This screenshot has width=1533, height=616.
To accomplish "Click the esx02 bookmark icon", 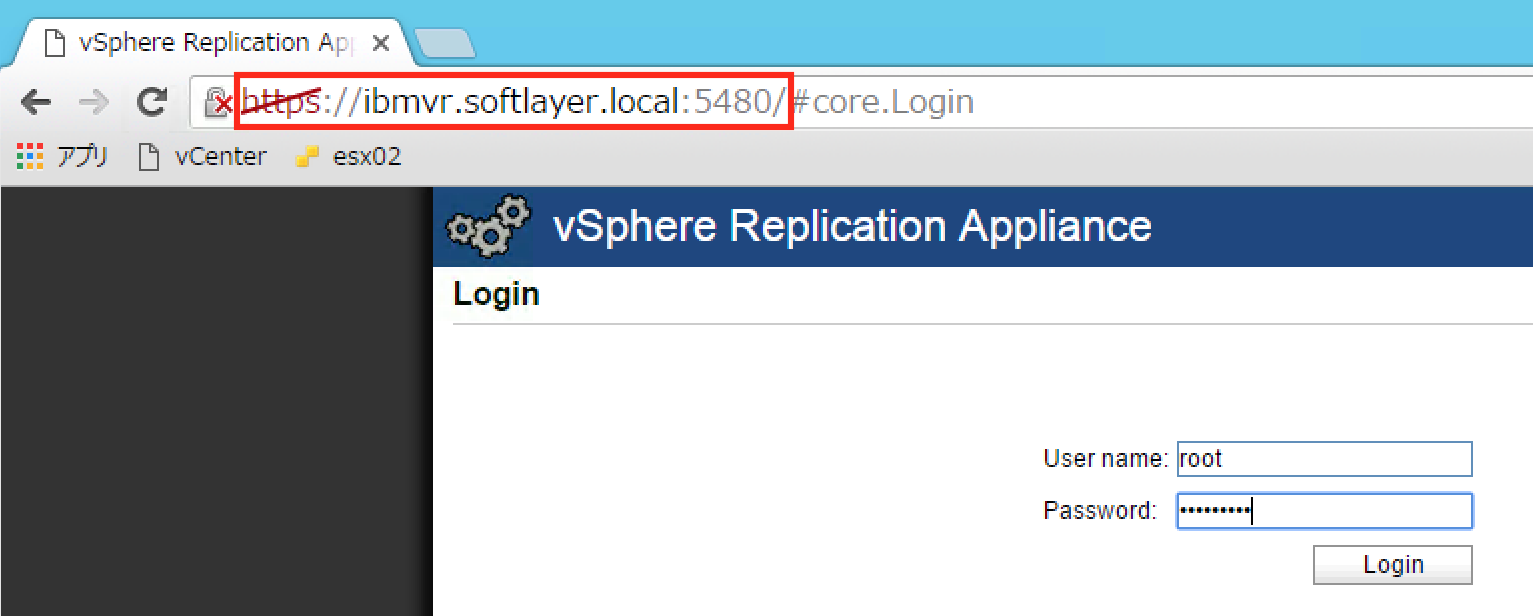I will 305,156.
